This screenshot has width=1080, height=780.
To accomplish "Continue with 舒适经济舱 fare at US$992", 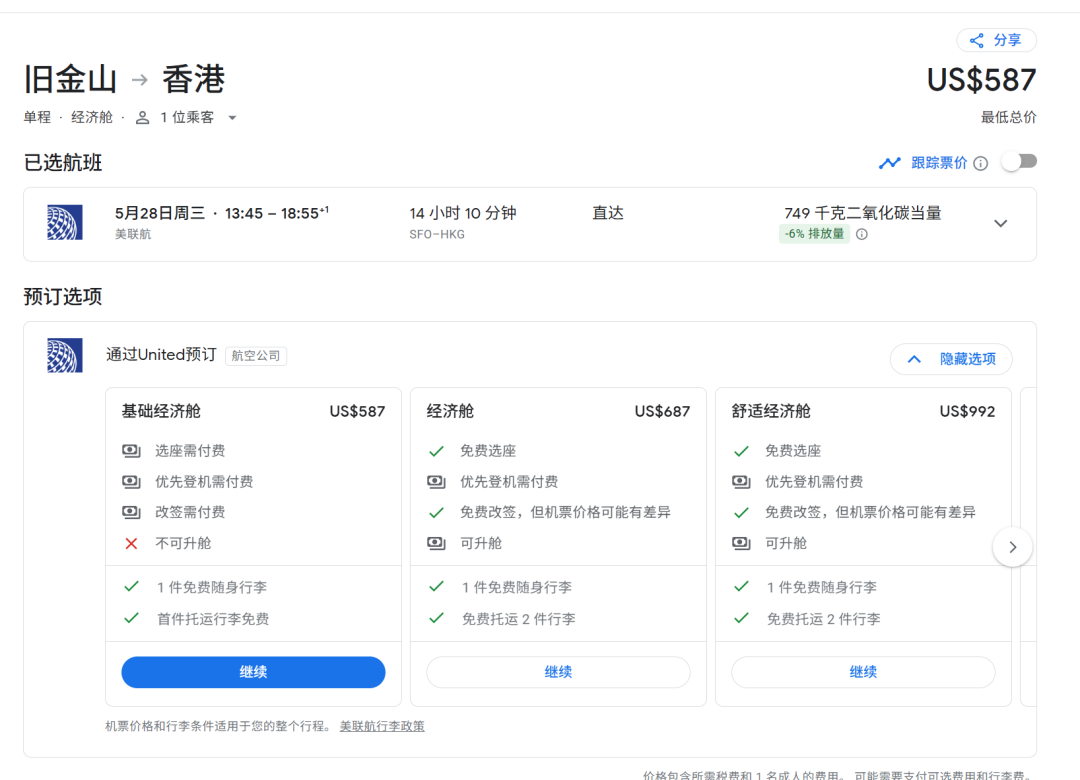I will pyautogui.click(x=863, y=672).
